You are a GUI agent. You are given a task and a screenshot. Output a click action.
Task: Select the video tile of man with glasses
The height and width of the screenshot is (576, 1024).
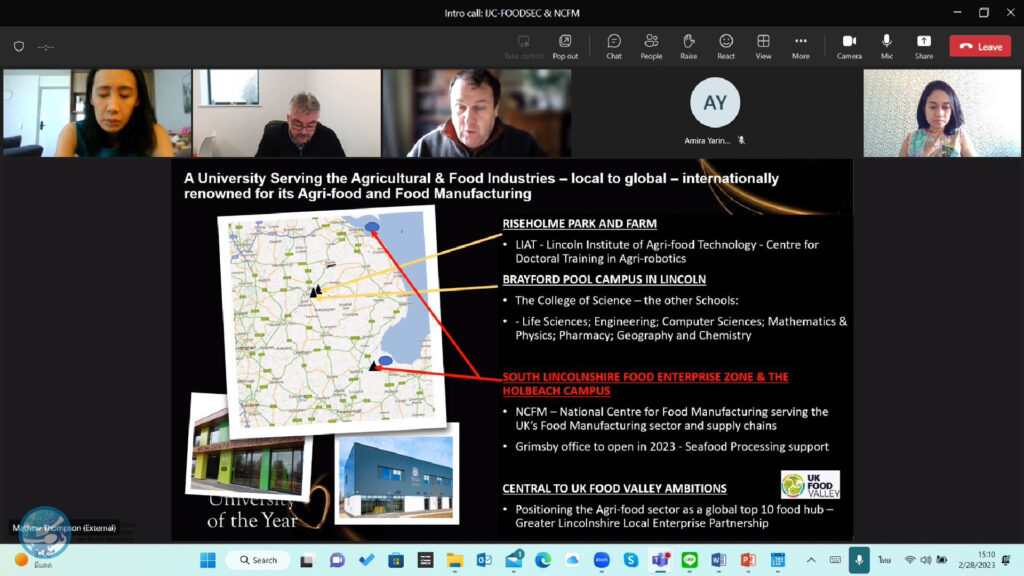pos(287,113)
